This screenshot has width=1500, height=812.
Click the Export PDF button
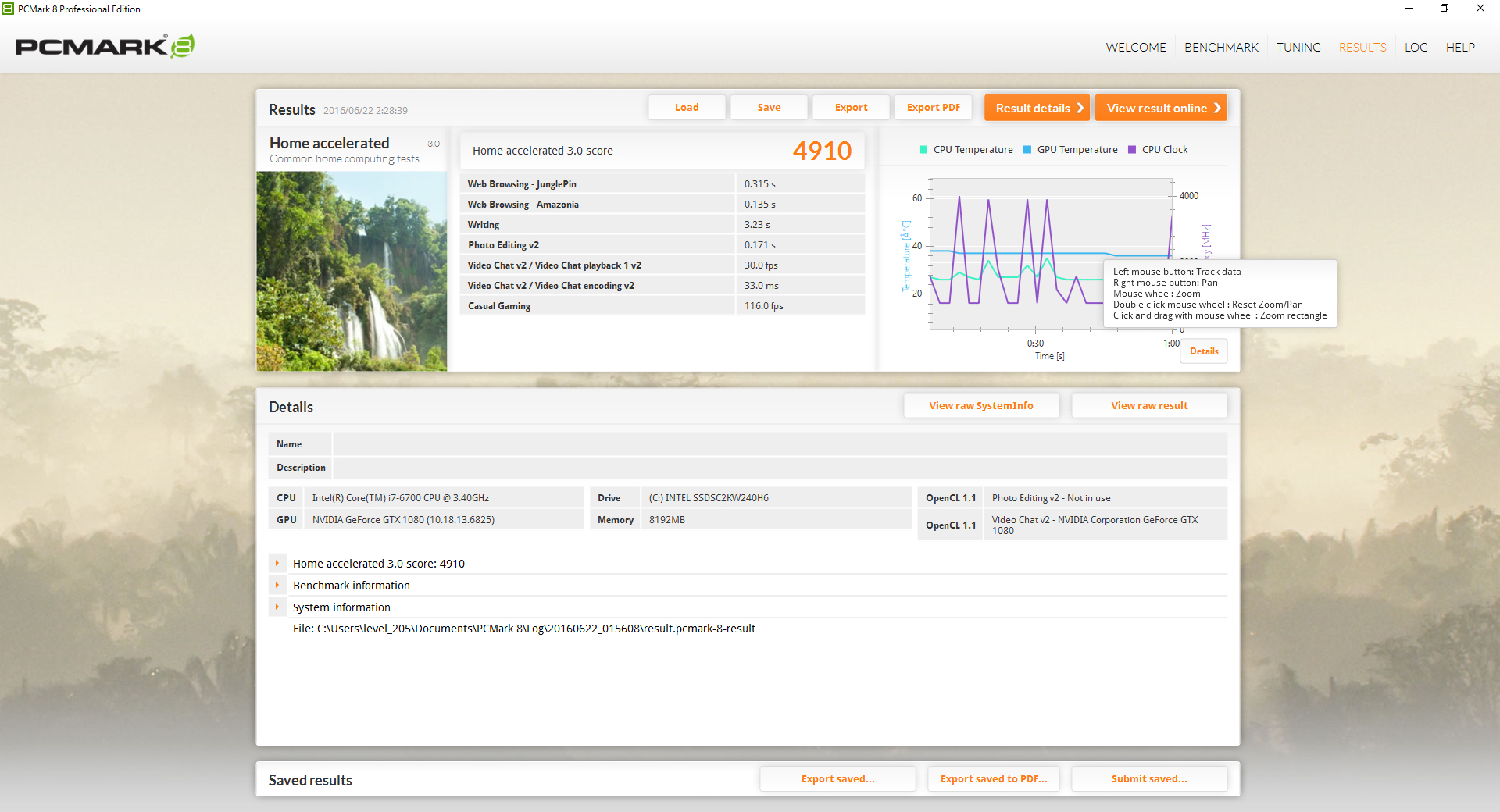click(x=933, y=108)
